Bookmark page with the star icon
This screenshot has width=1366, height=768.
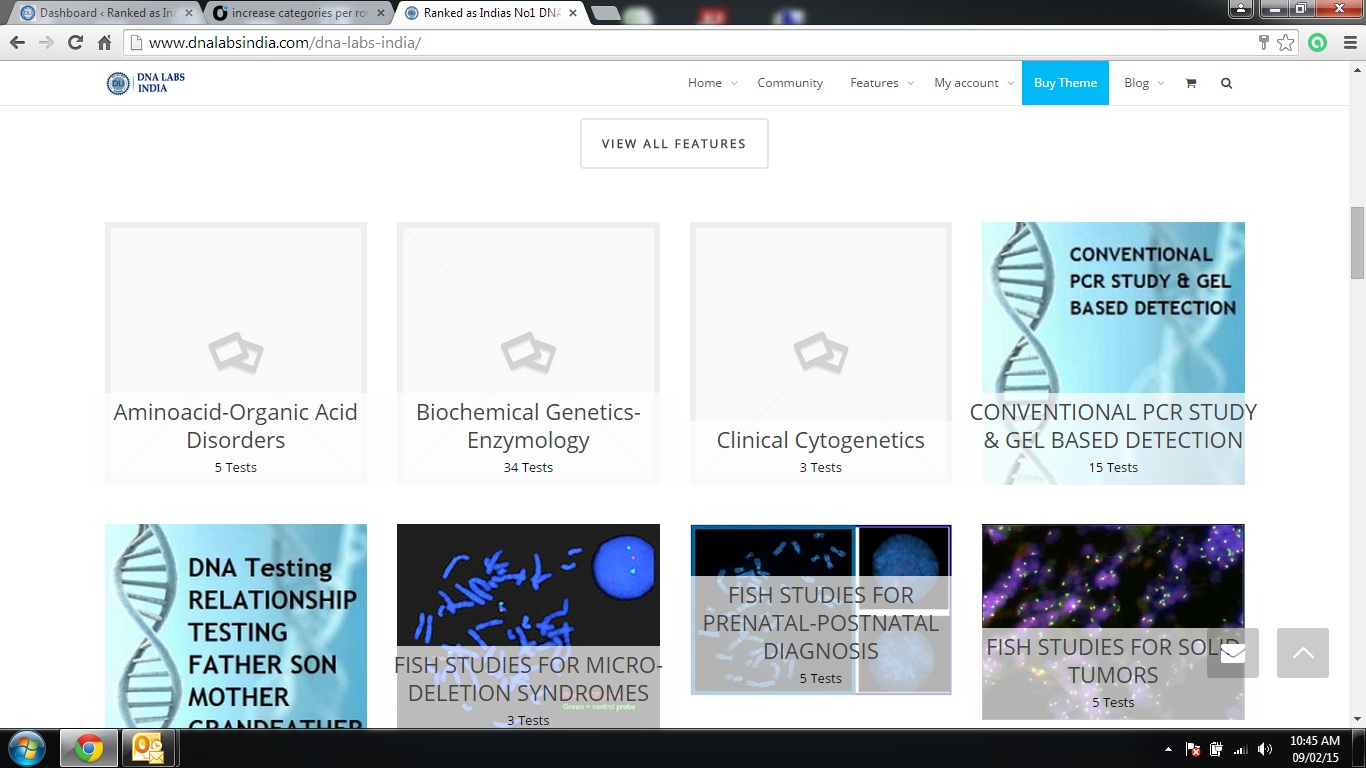point(1285,43)
